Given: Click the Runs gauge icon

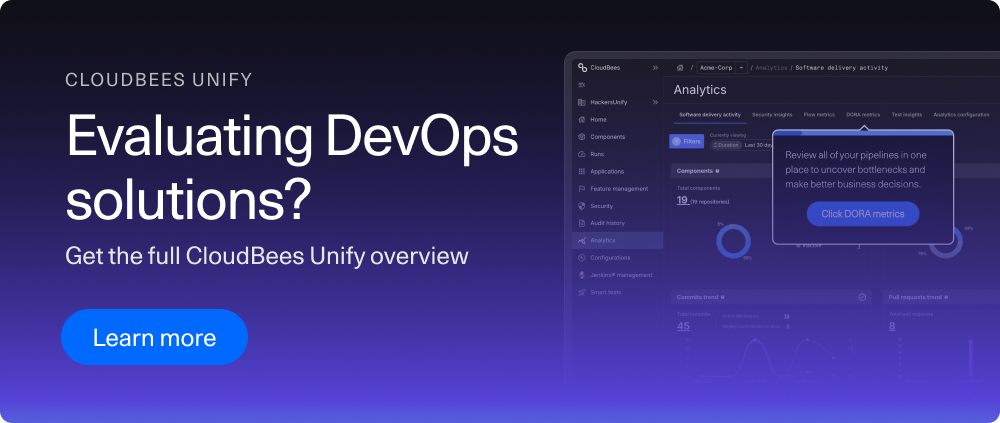Looking at the screenshot, I should tap(582, 154).
